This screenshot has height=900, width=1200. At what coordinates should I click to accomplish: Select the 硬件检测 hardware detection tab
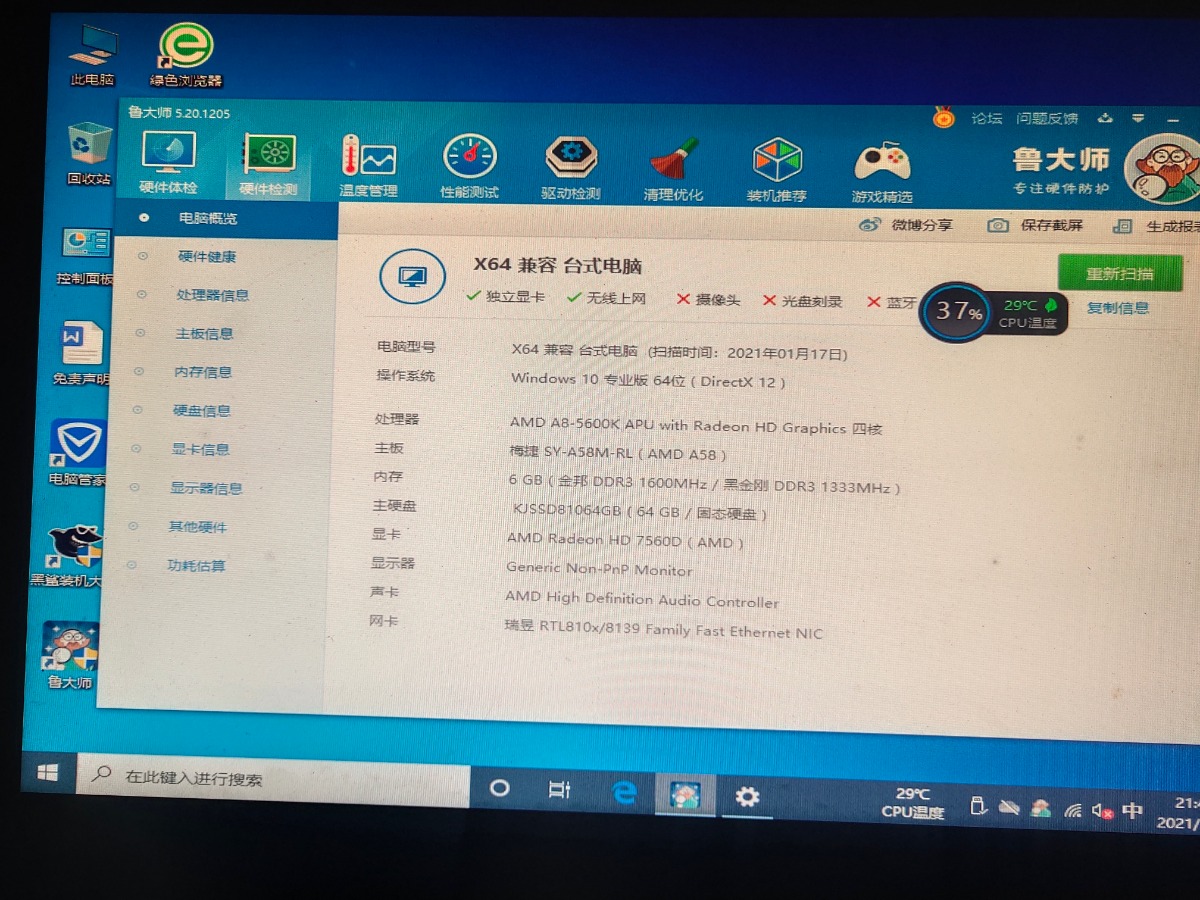[268, 165]
